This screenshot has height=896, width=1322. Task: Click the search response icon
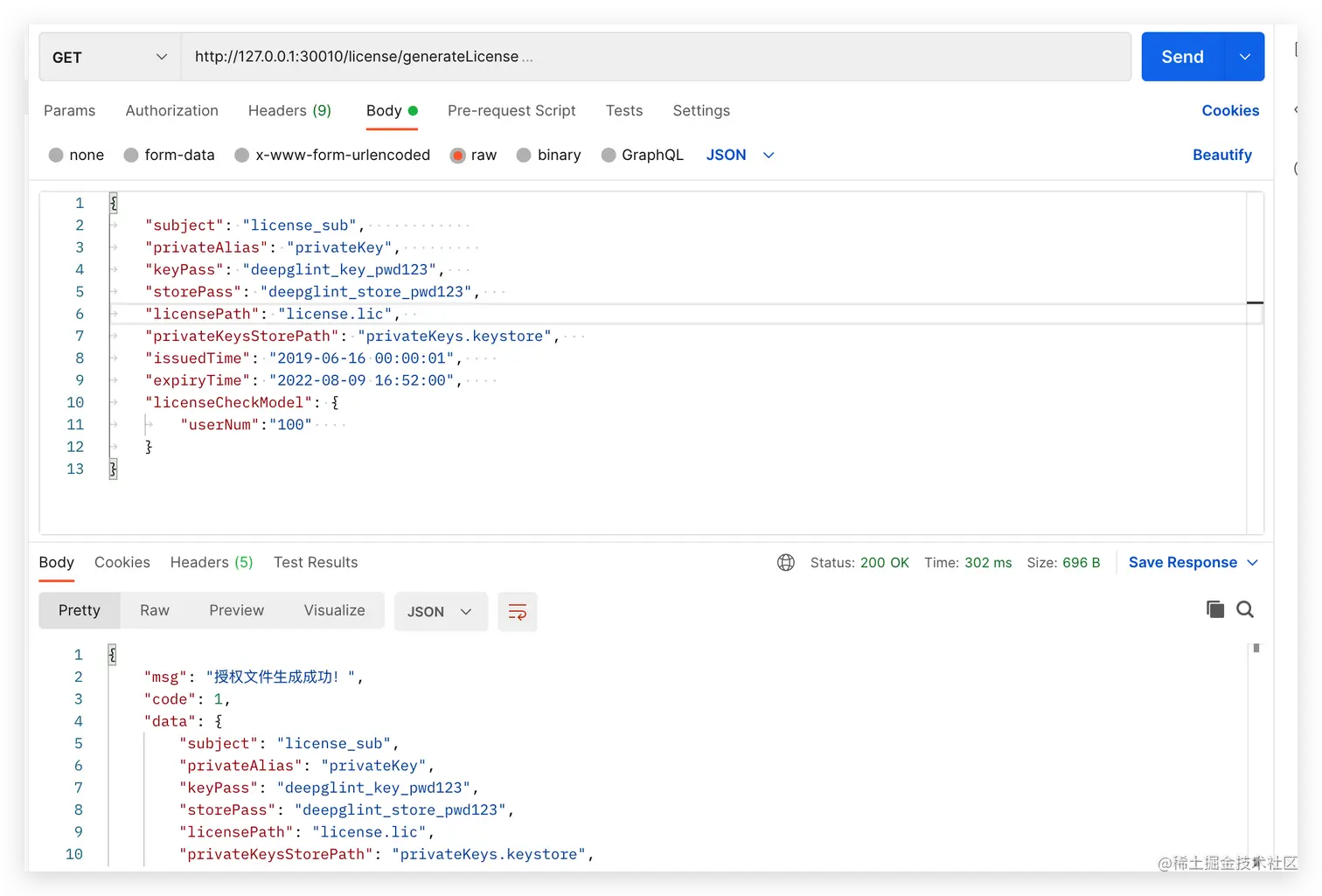click(x=1245, y=609)
